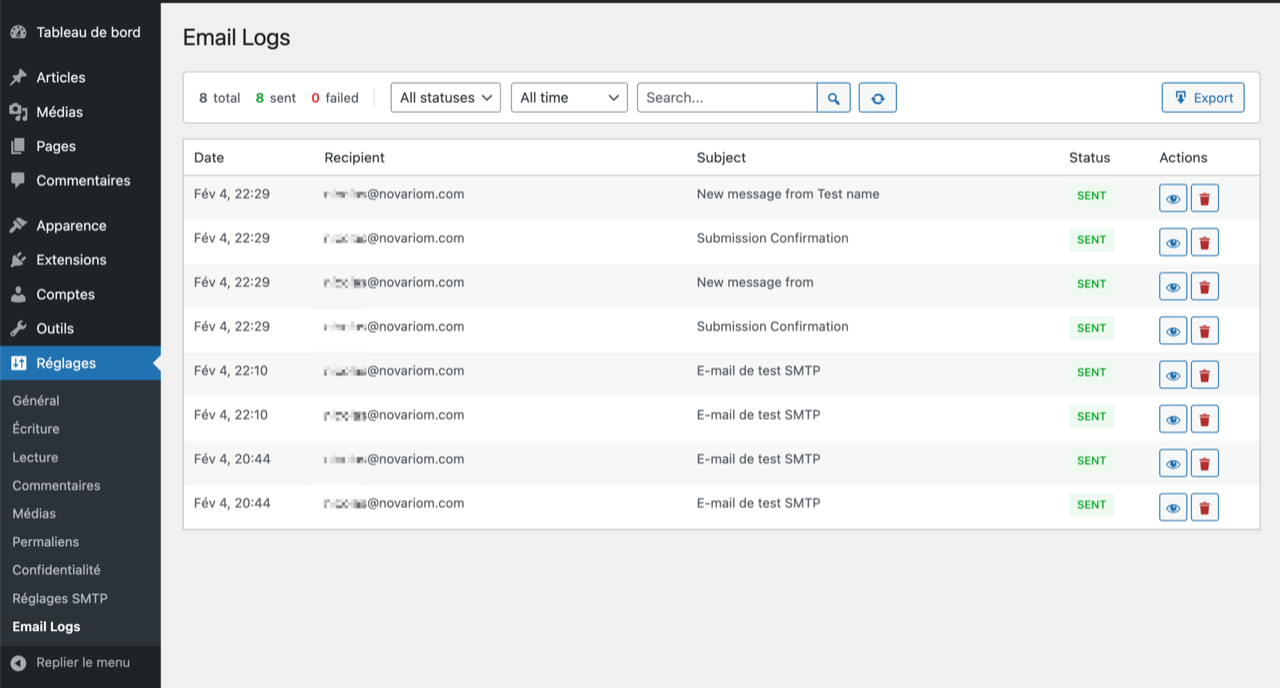Open the Médias library sidebar icon
Screen dimensions: 1280x688
21,111
